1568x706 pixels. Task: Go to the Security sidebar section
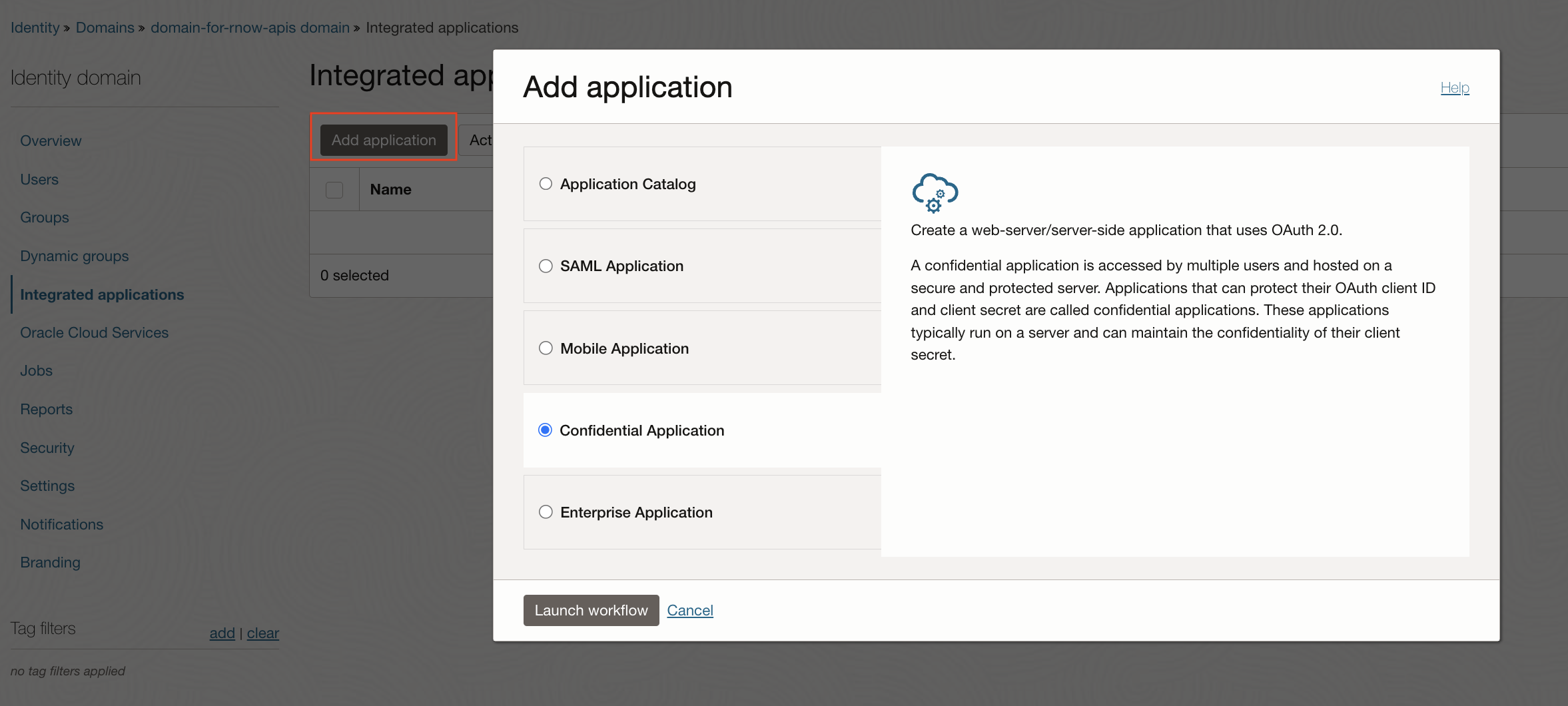(47, 448)
